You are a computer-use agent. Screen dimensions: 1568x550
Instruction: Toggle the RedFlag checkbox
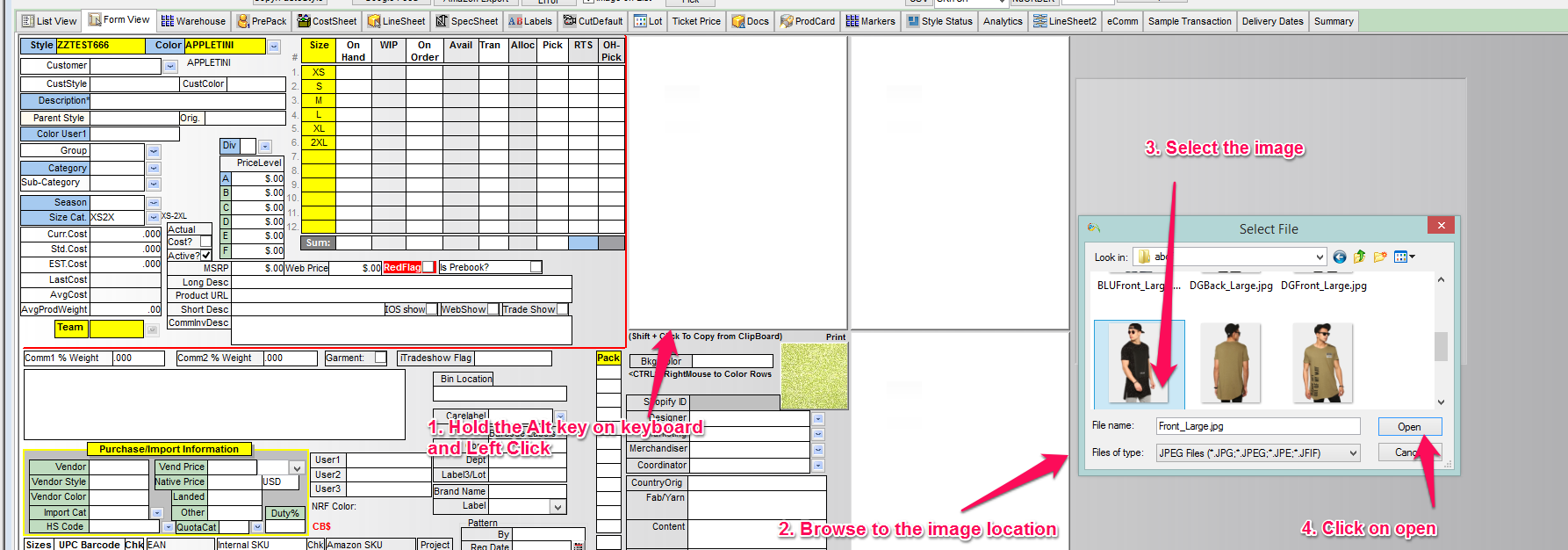[428, 267]
